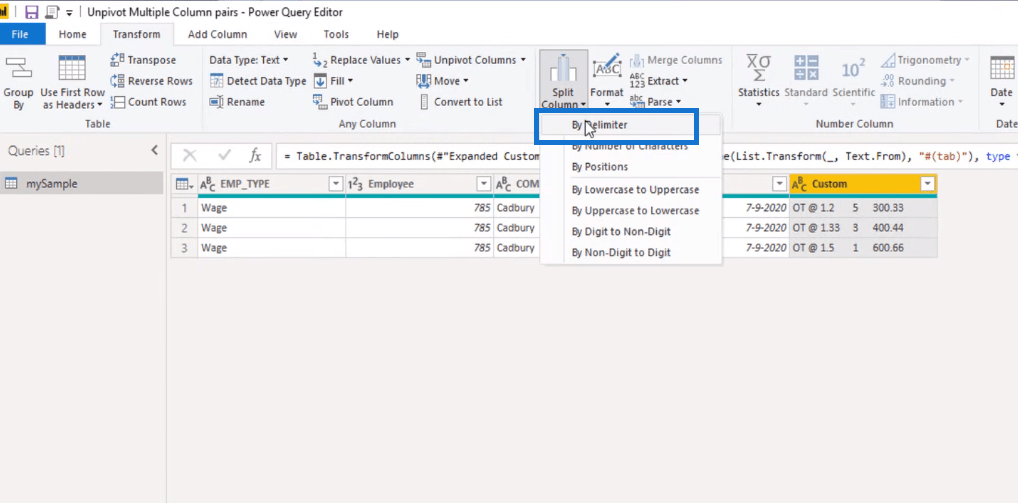The height and width of the screenshot is (503, 1018).
Task: Switch to the View tab
Action: pyautogui.click(x=286, y=34)
